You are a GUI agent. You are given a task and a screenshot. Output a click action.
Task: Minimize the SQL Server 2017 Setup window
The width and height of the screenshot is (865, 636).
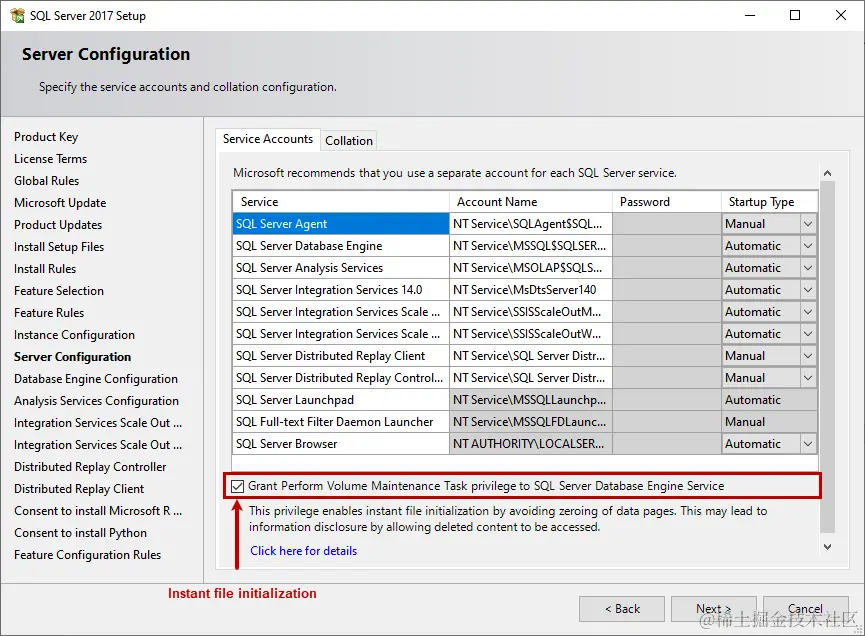[x=750, y=15]
